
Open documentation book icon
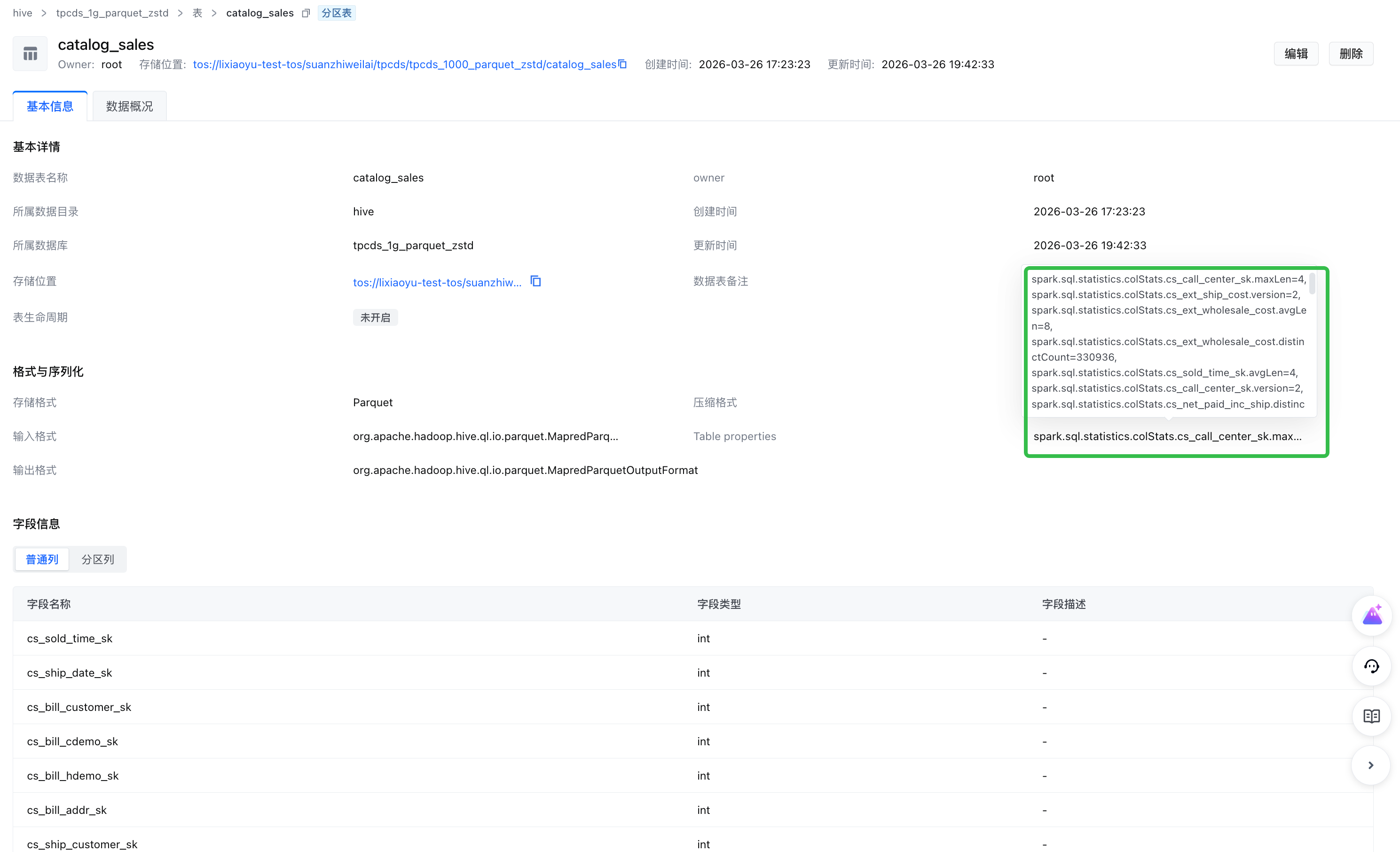click(x=1372, y=716)
